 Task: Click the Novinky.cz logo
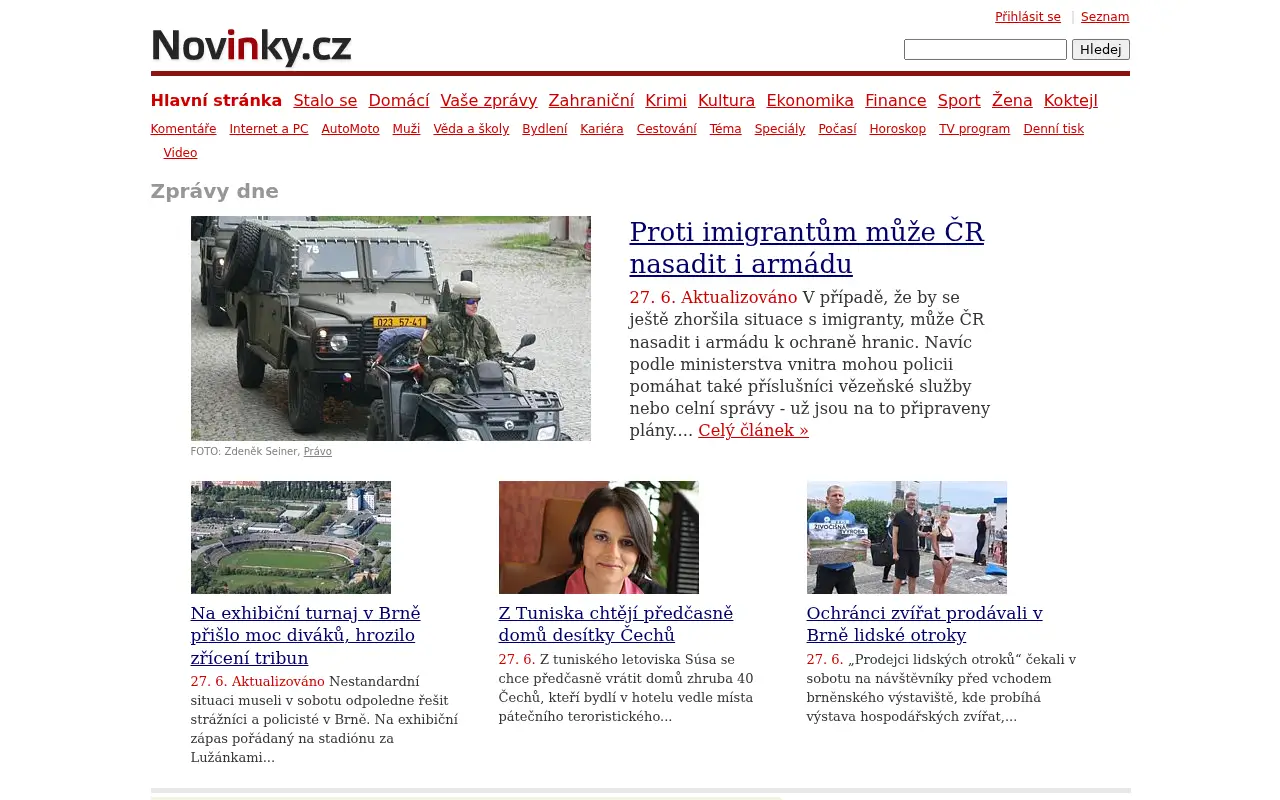point(251,47)
